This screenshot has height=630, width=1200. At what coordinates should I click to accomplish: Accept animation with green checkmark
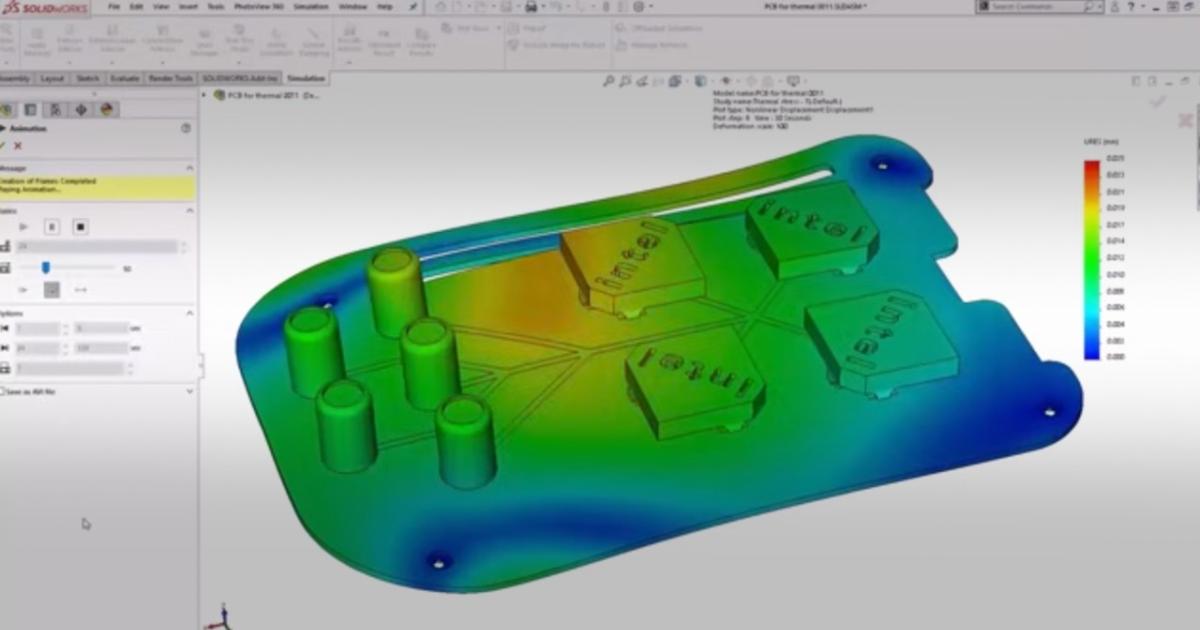pyautogui.click(x=3, y=145)
